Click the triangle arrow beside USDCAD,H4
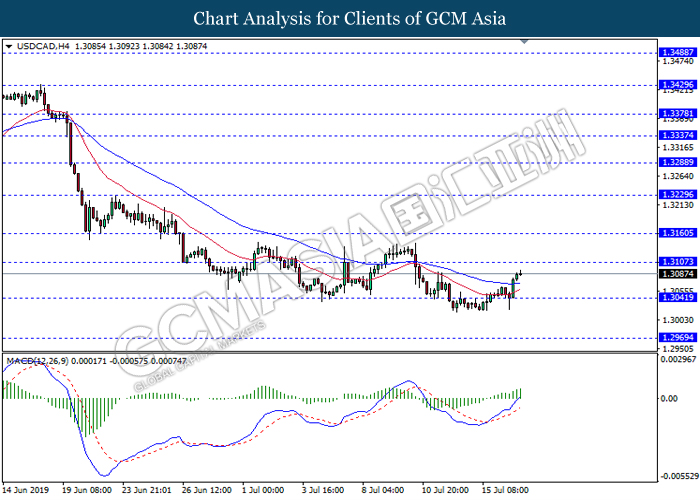The image size is (700, 500). pyautogui.click(x=8, y=46)
